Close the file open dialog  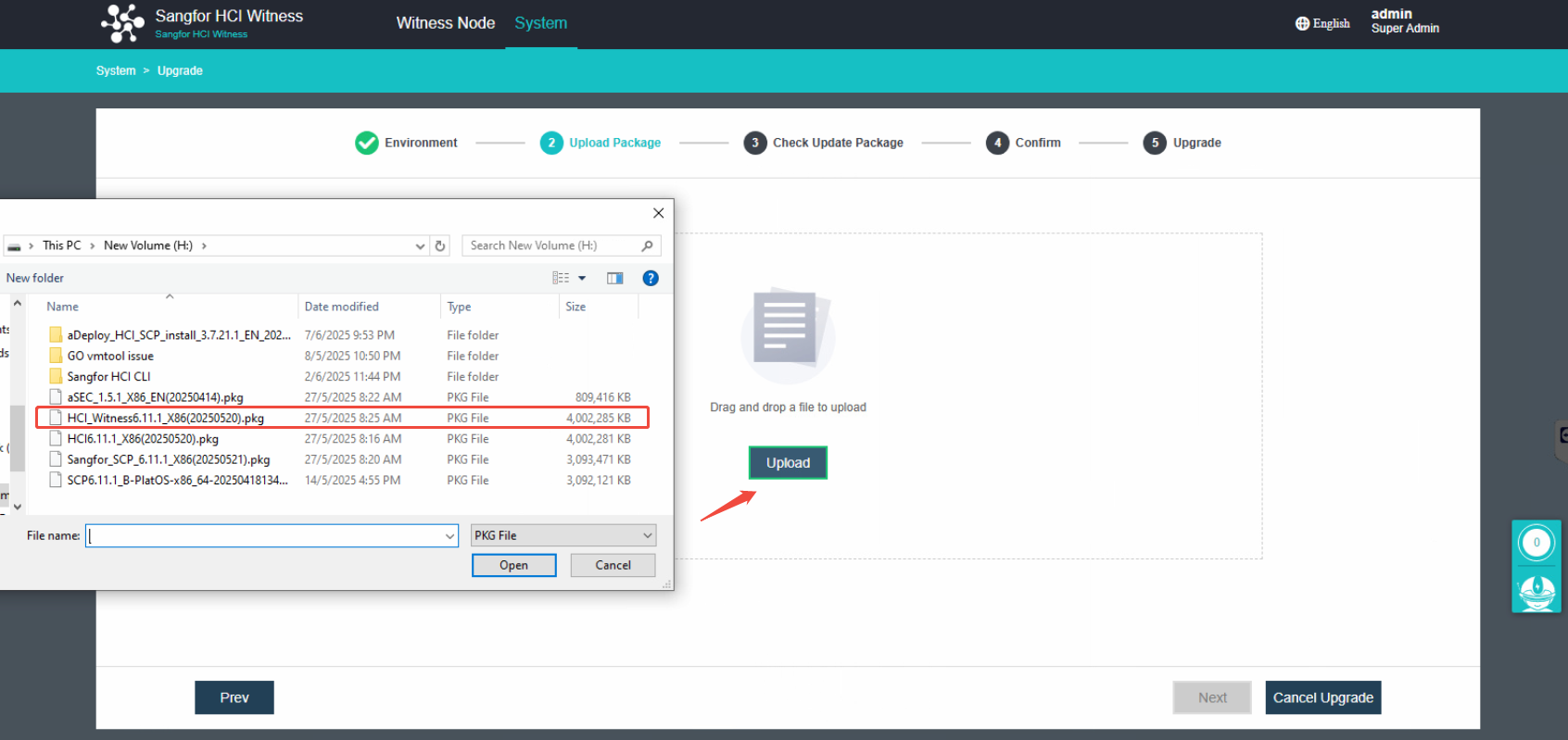click(x=658, y=213)
